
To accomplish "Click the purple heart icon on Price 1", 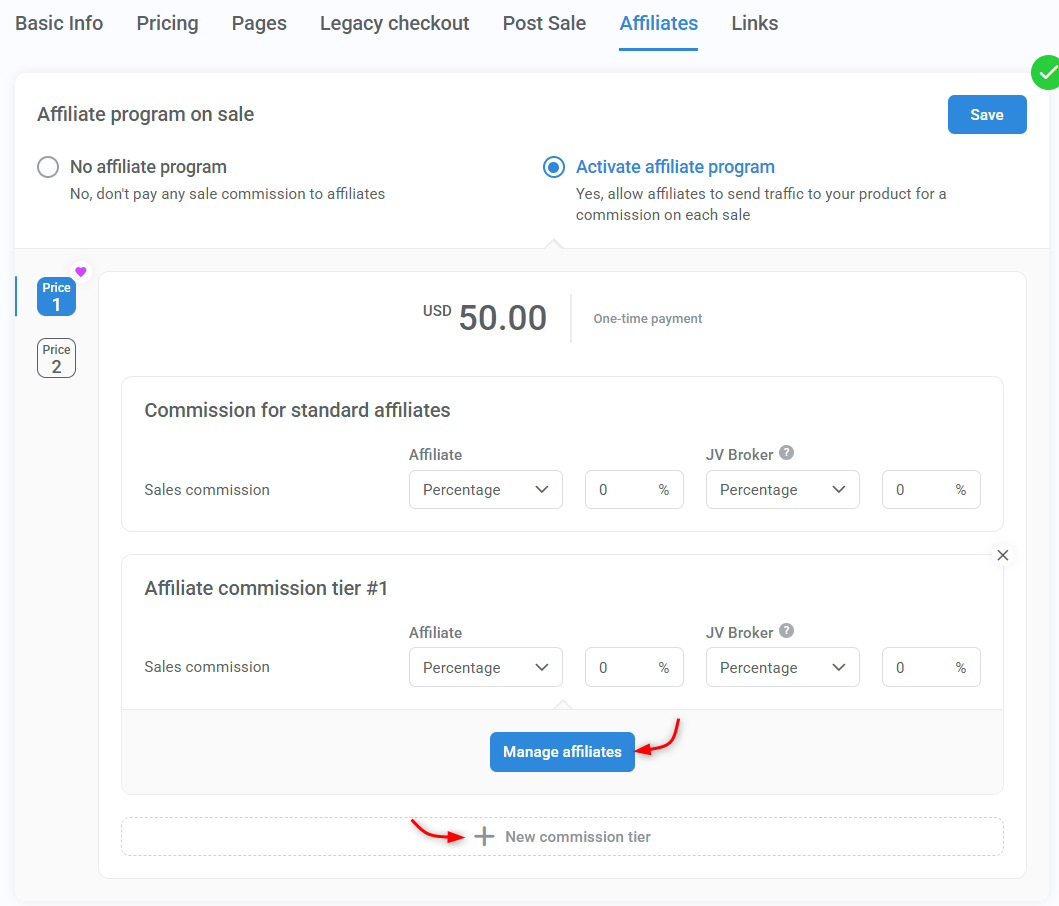I will tap(80, 271).
